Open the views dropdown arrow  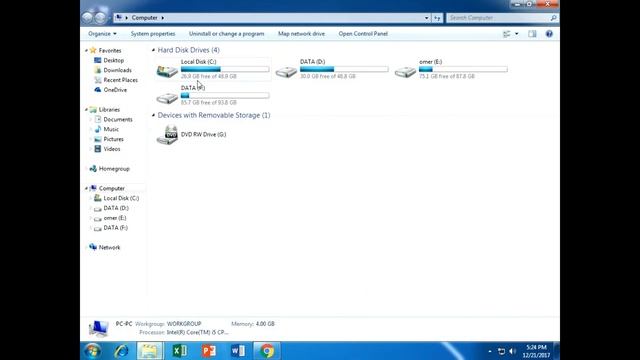[x=517, y=34]
